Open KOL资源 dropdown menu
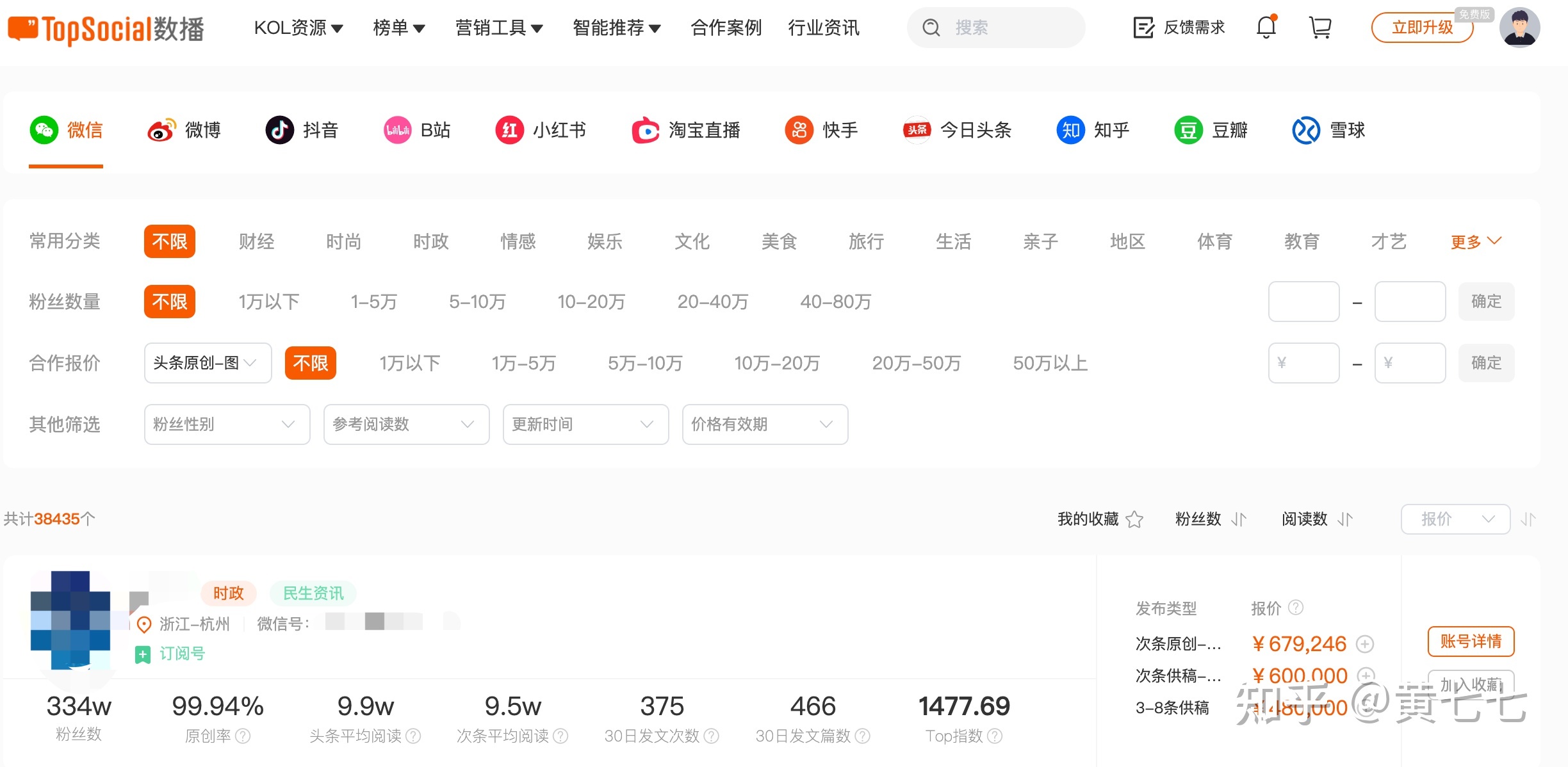The image size is (1568, 767). [298, 28]
